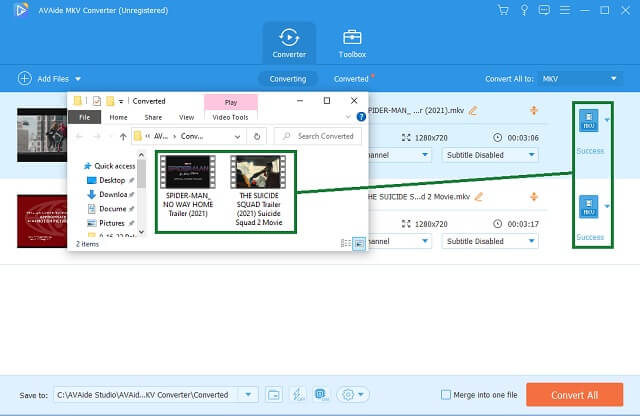Open the Converter tab
The height and width of the screenshot is (416, 640).
289,43
